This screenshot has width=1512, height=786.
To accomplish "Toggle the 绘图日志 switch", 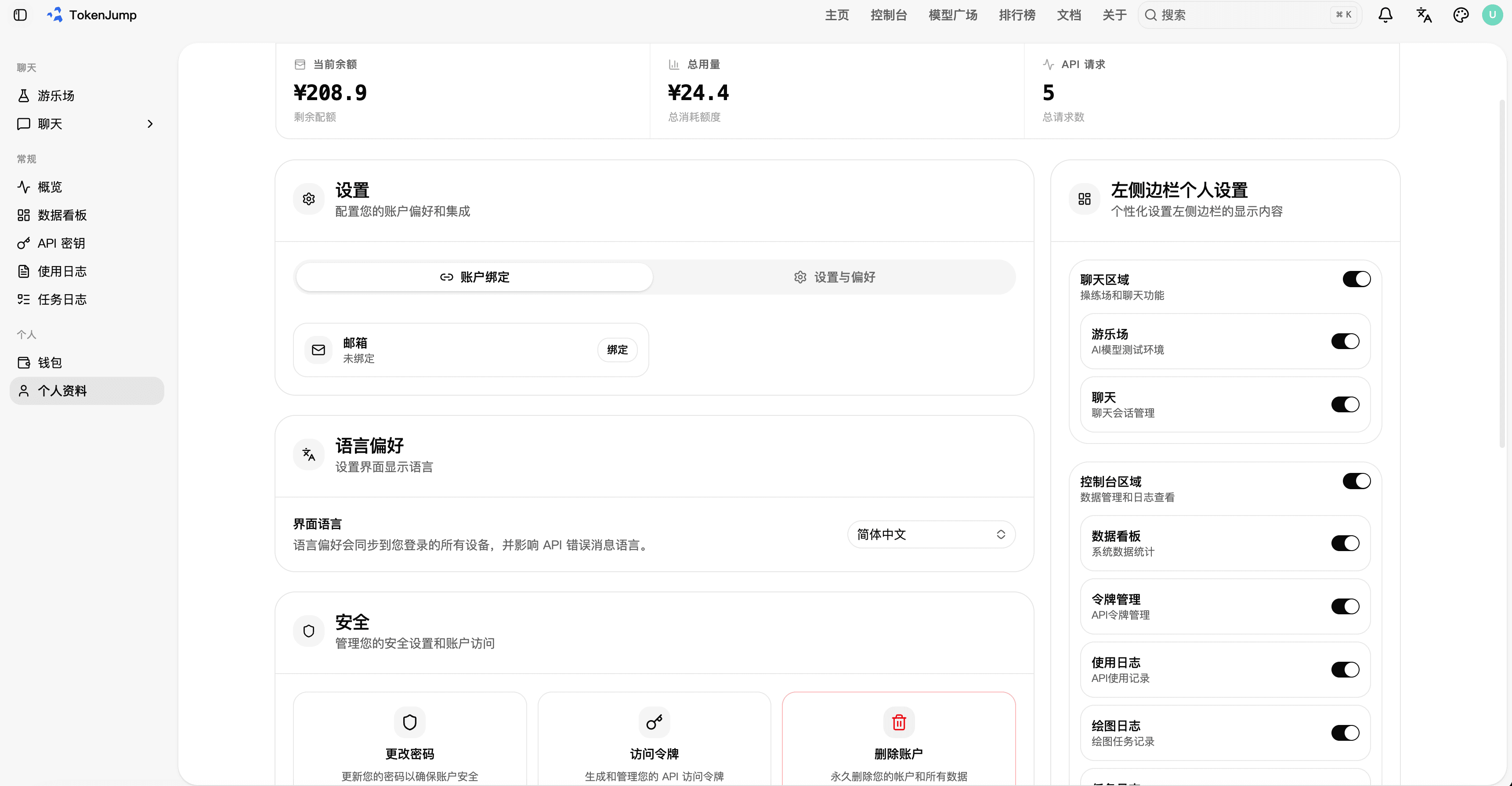I will coord(1346,732).
